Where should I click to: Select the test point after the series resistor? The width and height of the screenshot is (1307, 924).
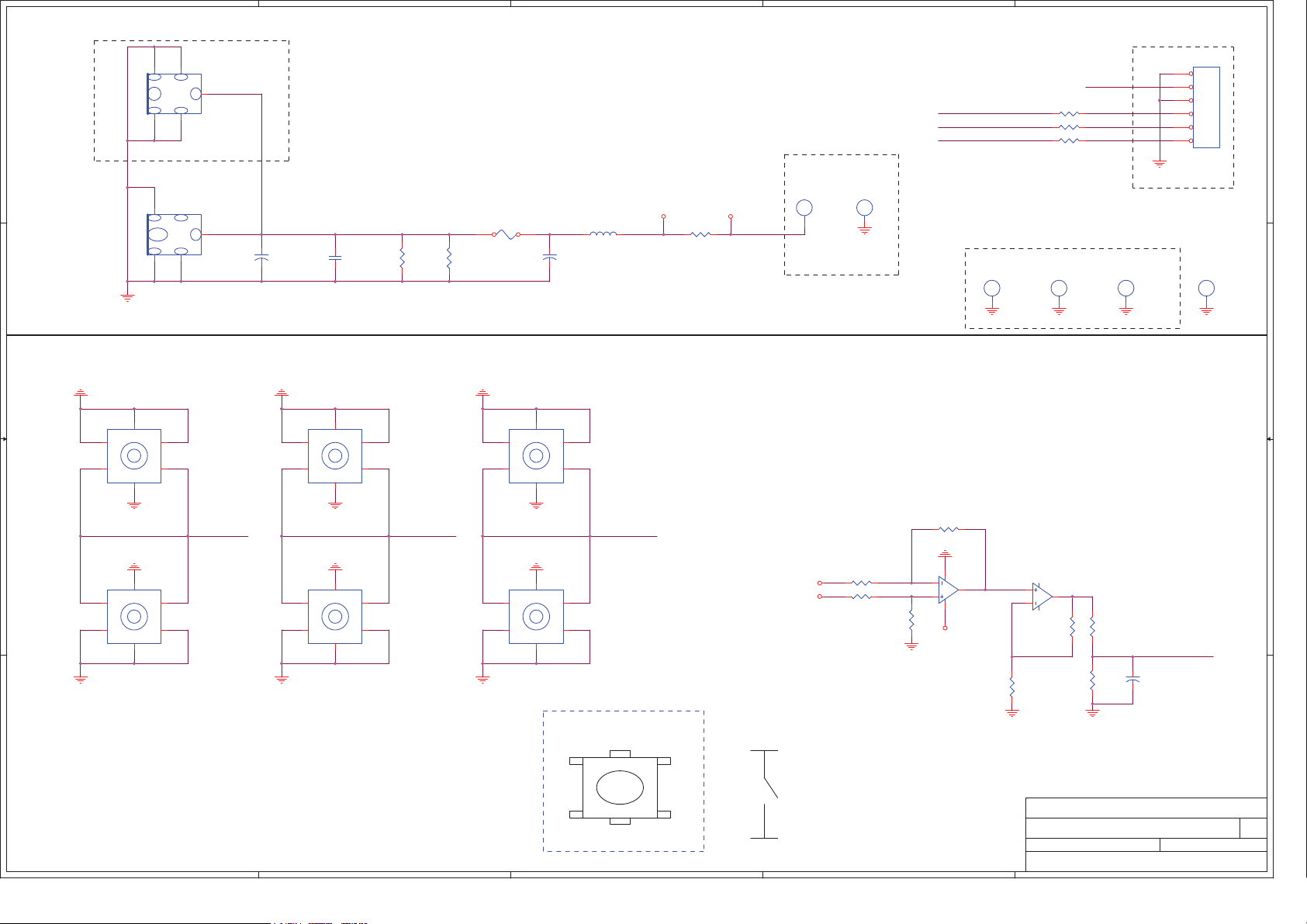coord(731,217)
